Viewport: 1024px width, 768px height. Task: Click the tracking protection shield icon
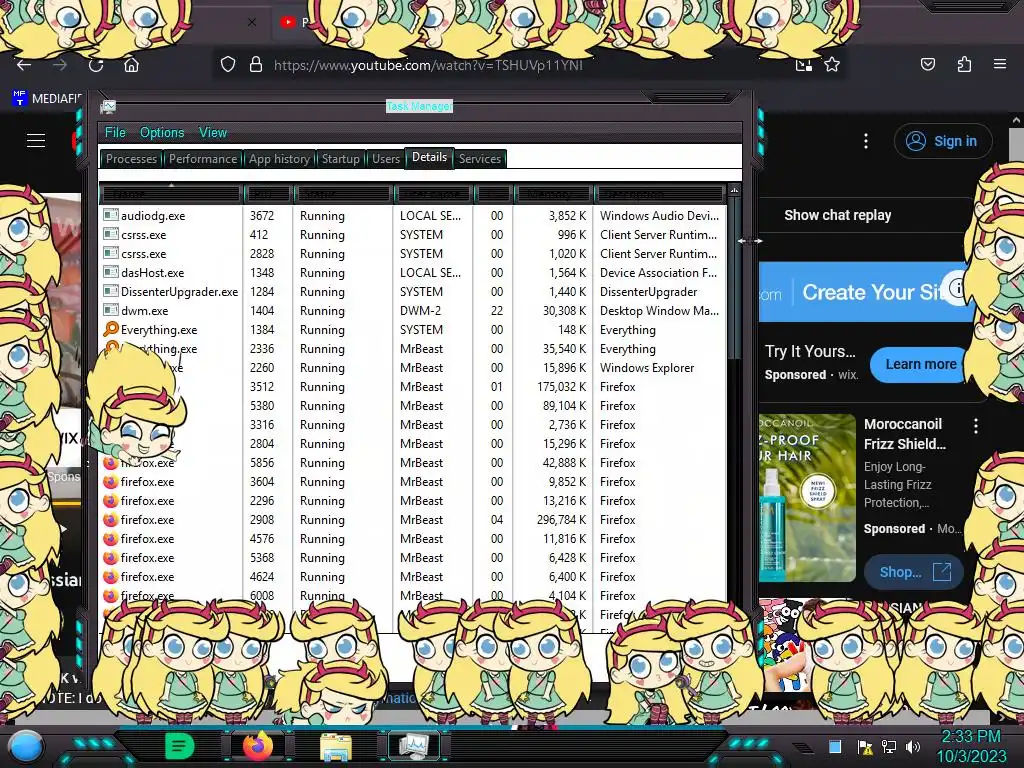227,65
